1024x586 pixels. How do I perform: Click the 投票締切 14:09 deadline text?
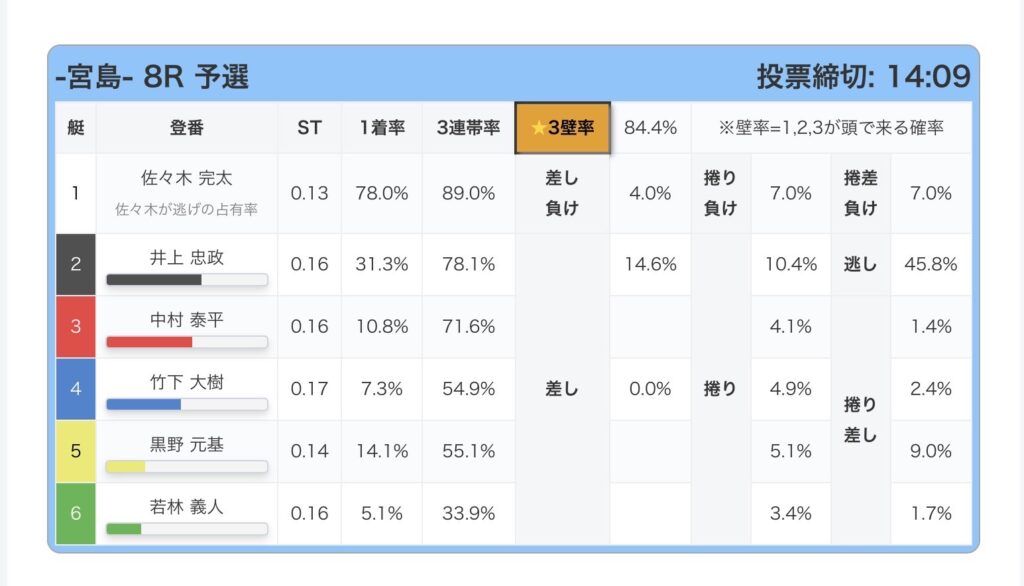click(x=862, y=76)
